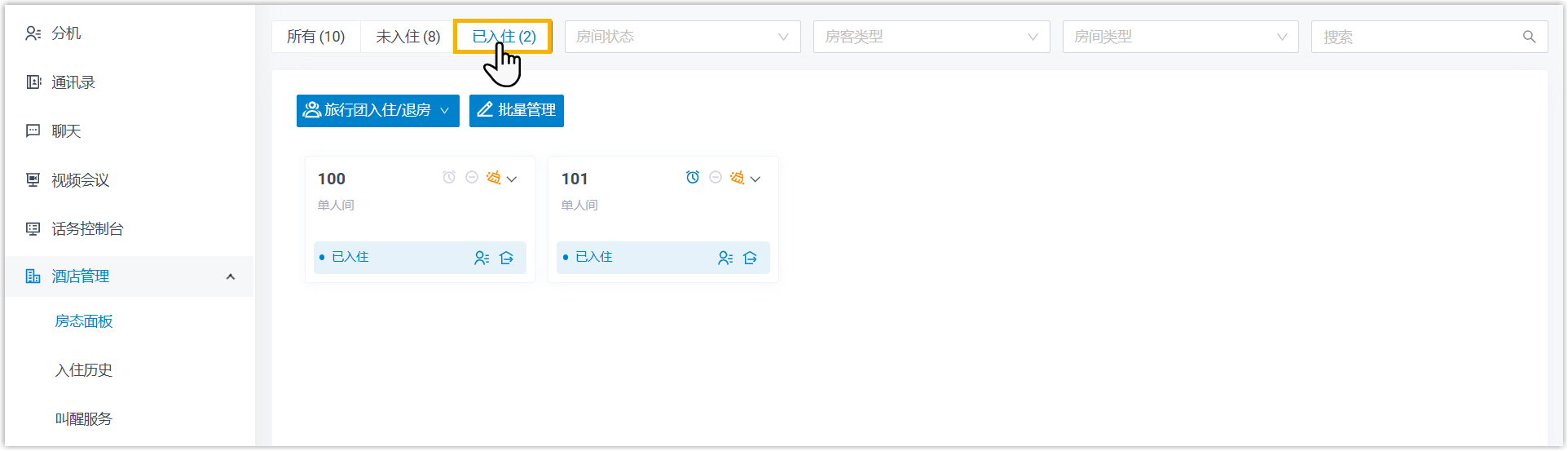Open the 房间状态 dropdown filter

point(682,37)
